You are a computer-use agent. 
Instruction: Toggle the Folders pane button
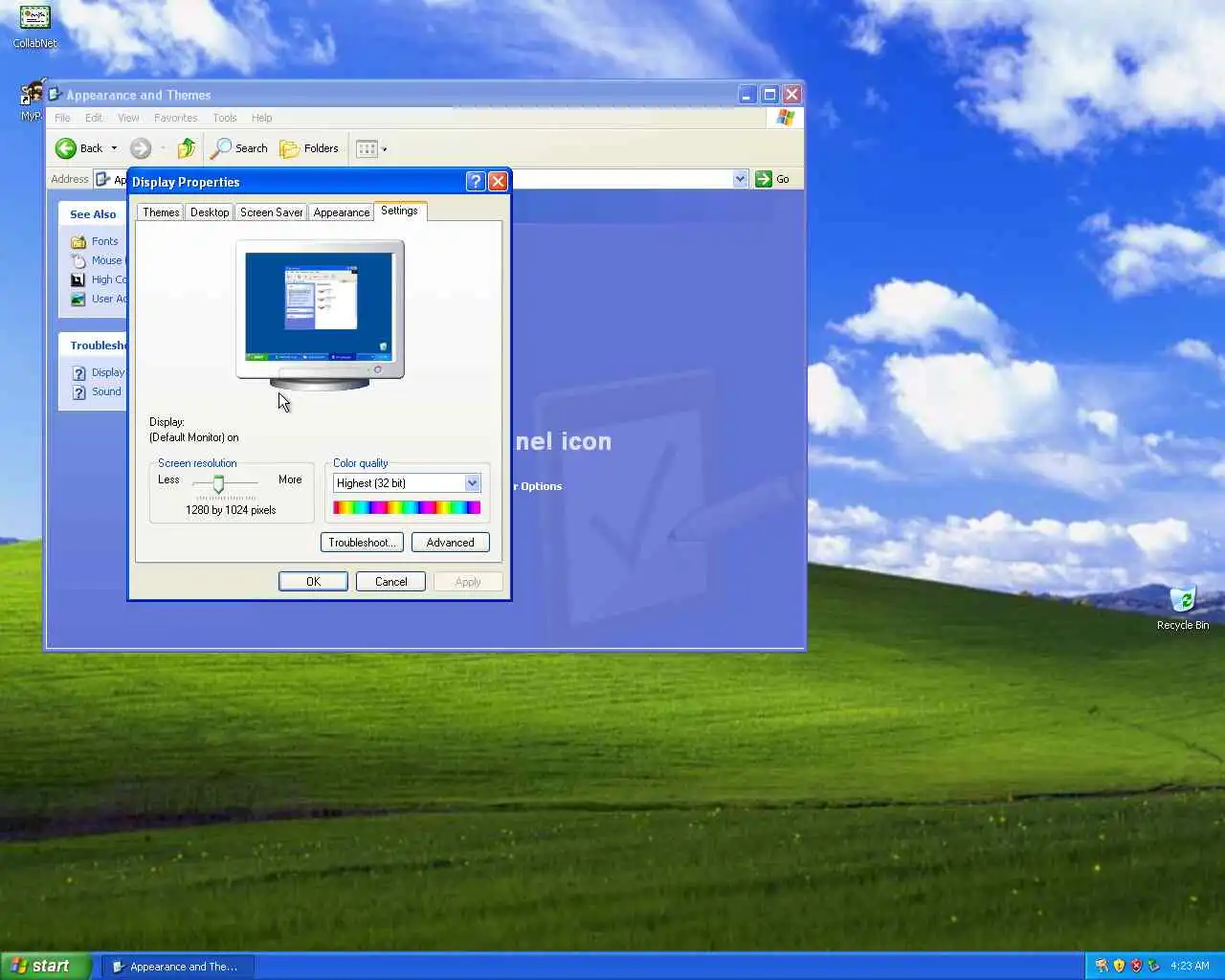click(309, 148)
